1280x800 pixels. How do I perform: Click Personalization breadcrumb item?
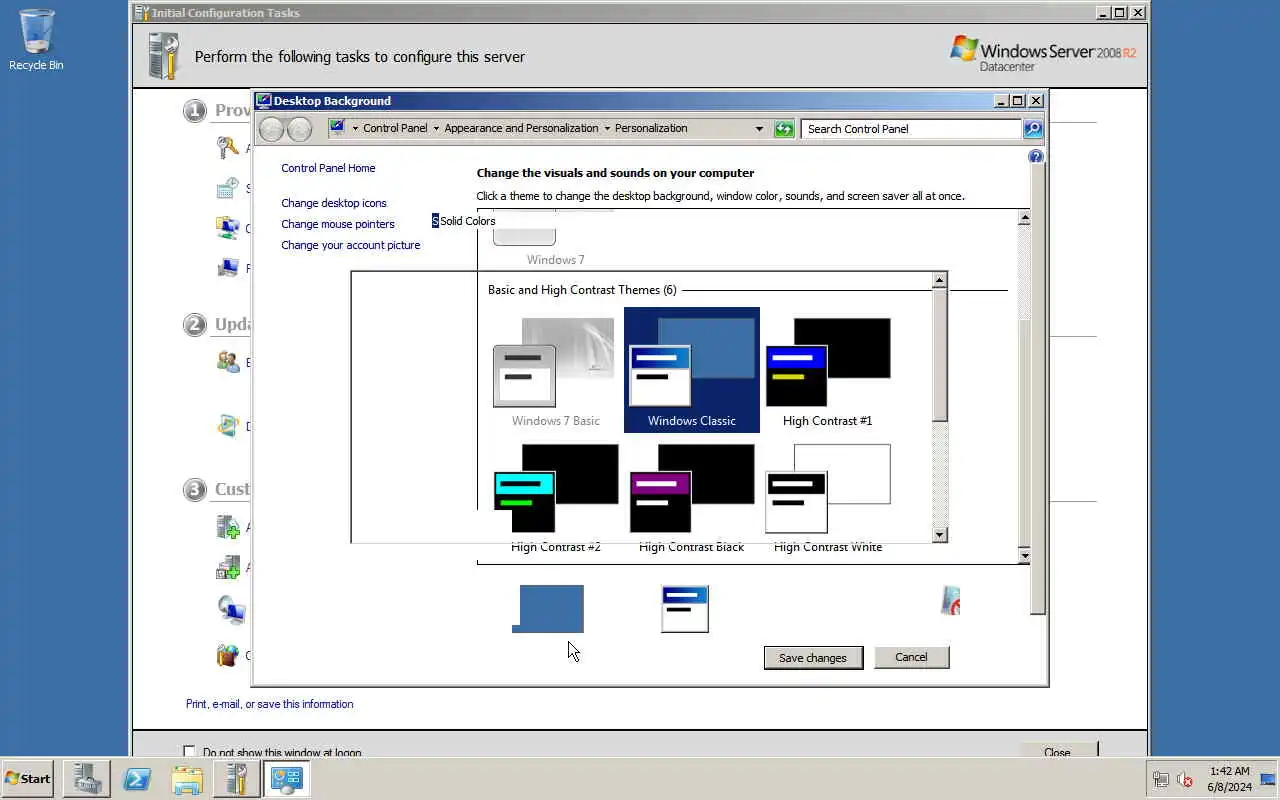(x=651, y=128)
